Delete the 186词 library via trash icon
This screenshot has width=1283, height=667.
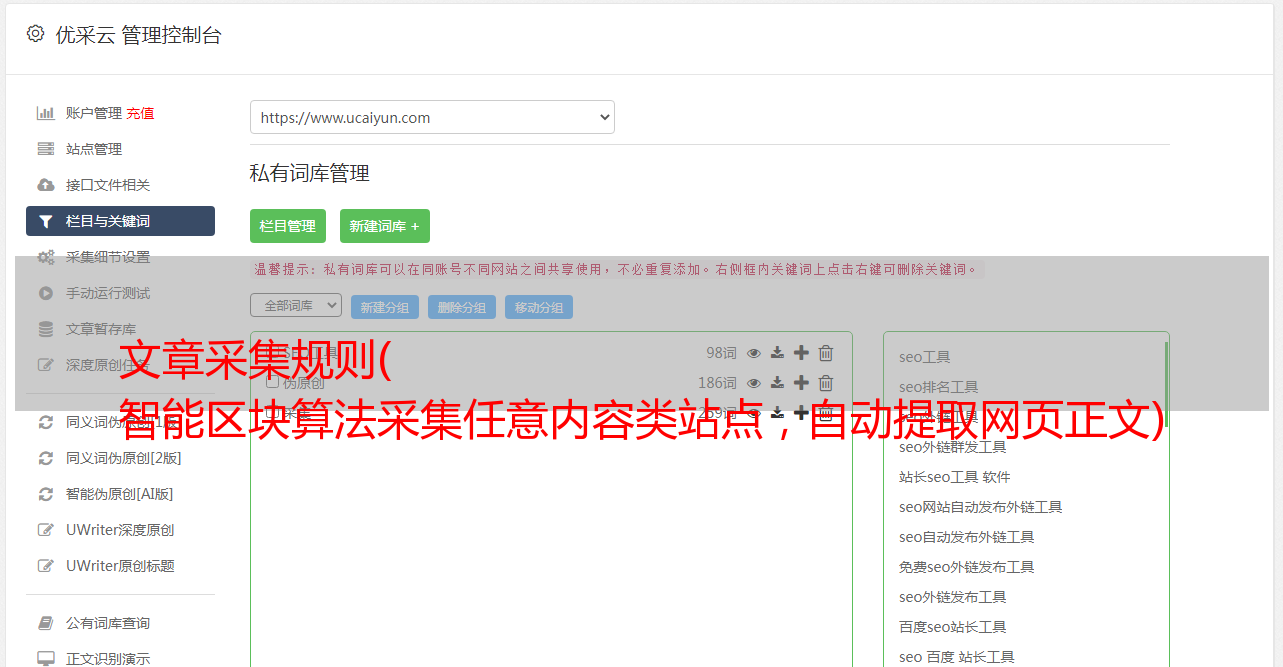point(826,382)
